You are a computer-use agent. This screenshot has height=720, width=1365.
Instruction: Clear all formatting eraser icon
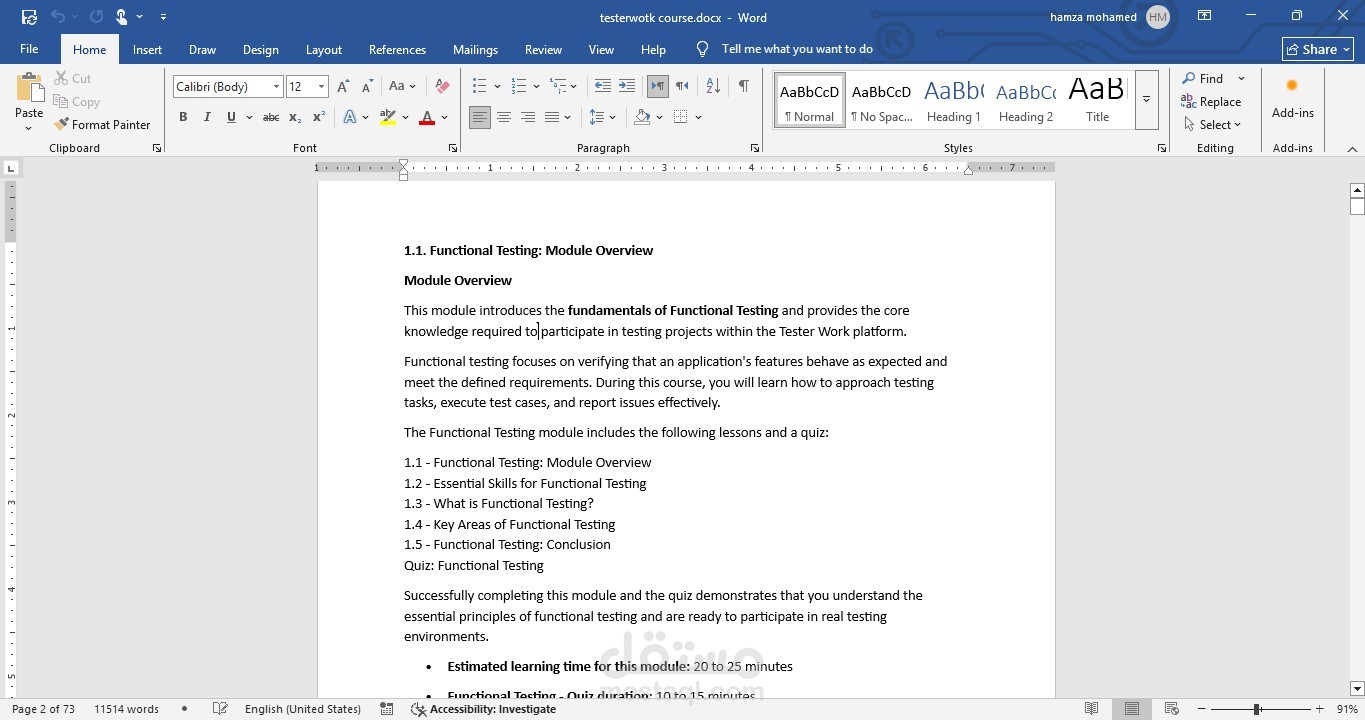click(x=442, y=87)
